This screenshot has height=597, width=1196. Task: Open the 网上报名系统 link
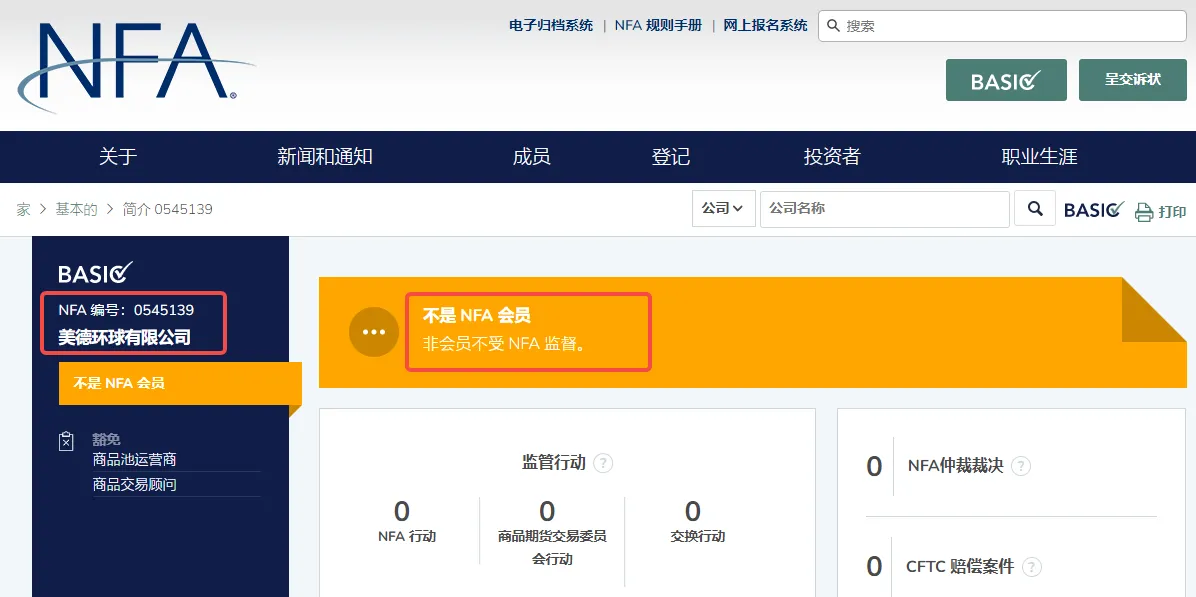(x=765, y=25)
